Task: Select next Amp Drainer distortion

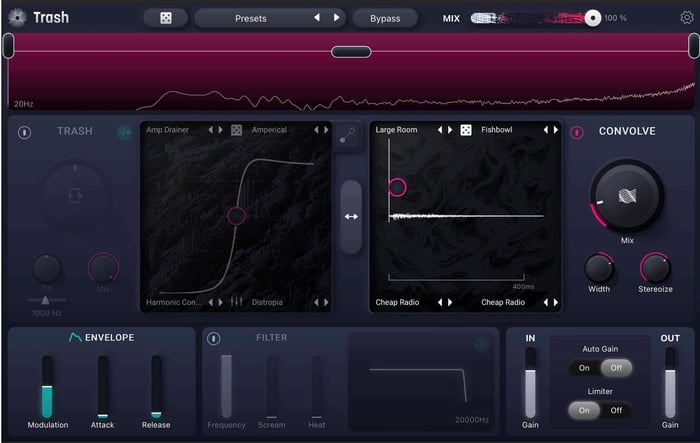Action: 221,130
